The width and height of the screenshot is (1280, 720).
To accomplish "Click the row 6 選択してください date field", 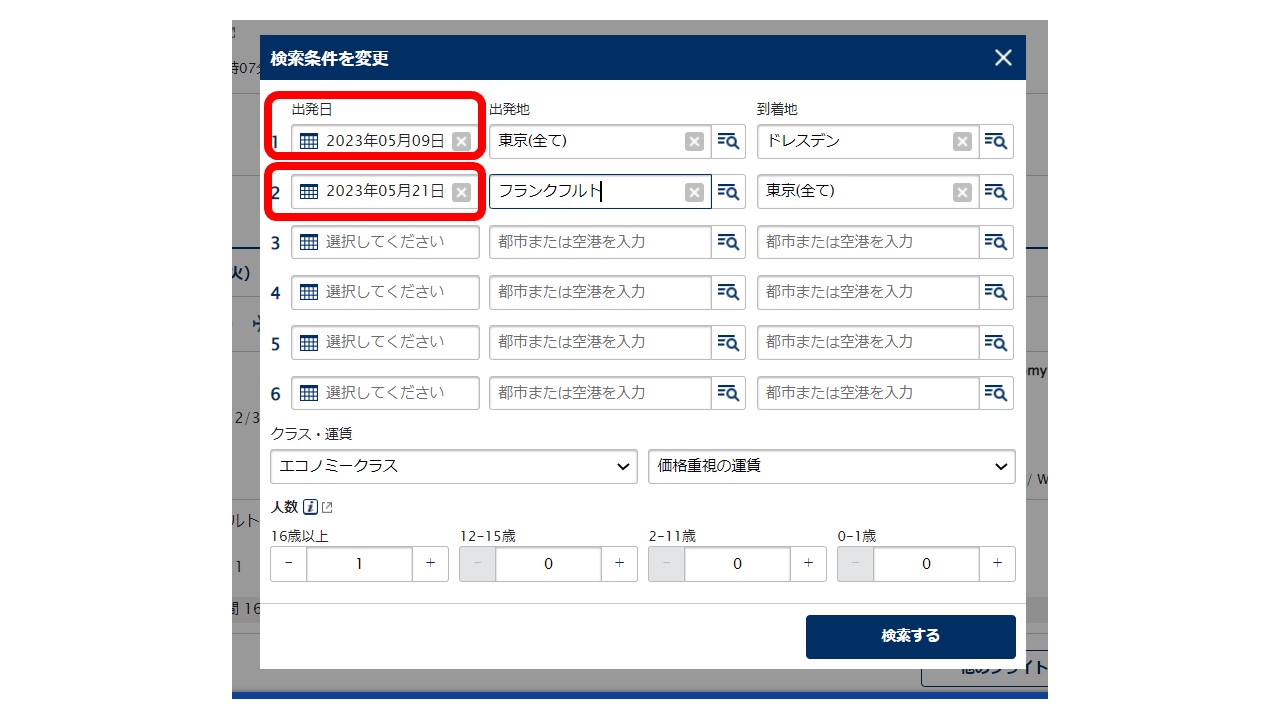I will (x=385, y=393).
